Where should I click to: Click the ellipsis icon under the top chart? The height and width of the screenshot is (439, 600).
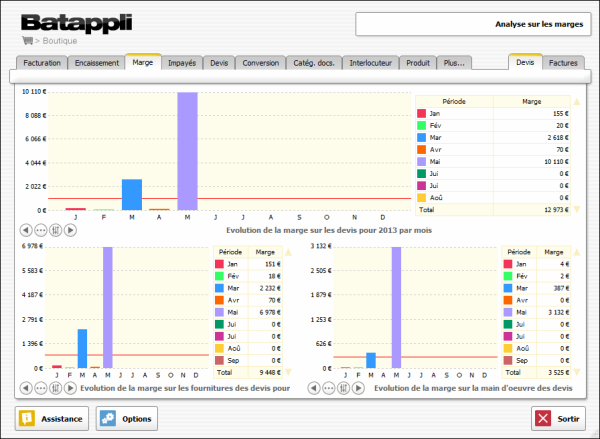[40, 229]
